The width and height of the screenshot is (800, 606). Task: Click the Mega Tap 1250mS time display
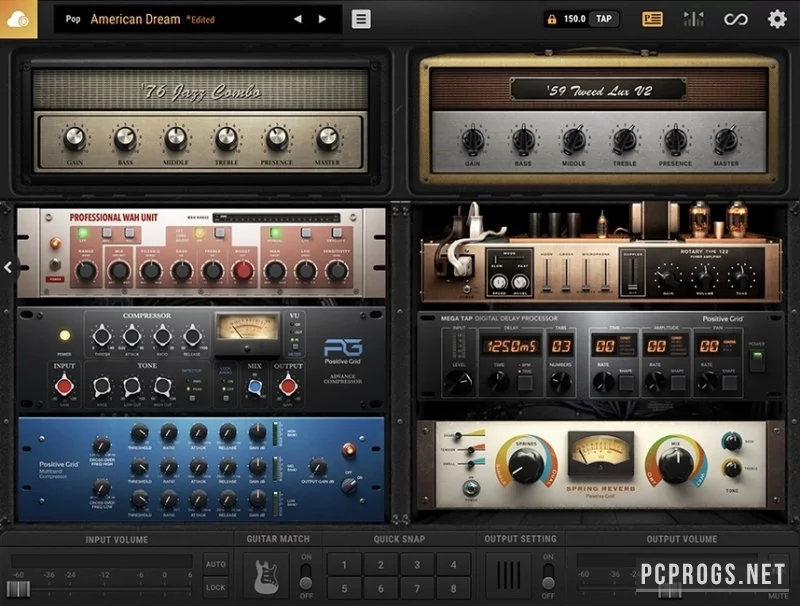(511, 346)
